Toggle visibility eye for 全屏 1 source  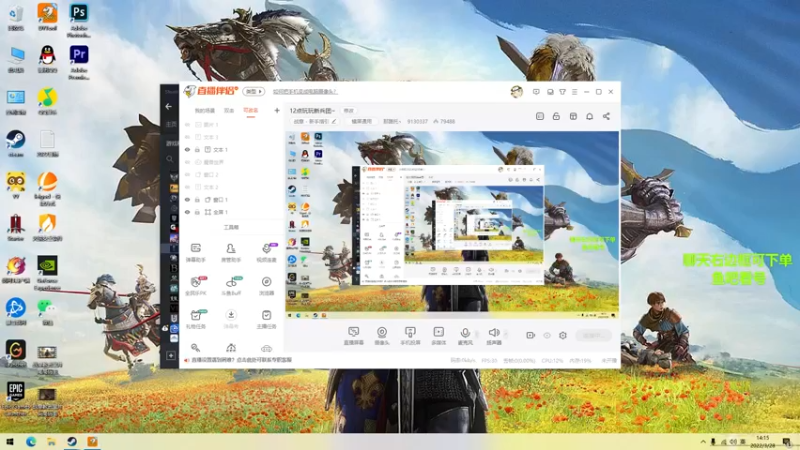click(187, 212)
